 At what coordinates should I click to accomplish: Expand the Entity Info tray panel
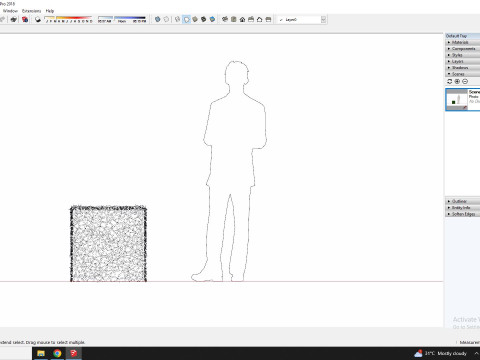click(463, 208)
